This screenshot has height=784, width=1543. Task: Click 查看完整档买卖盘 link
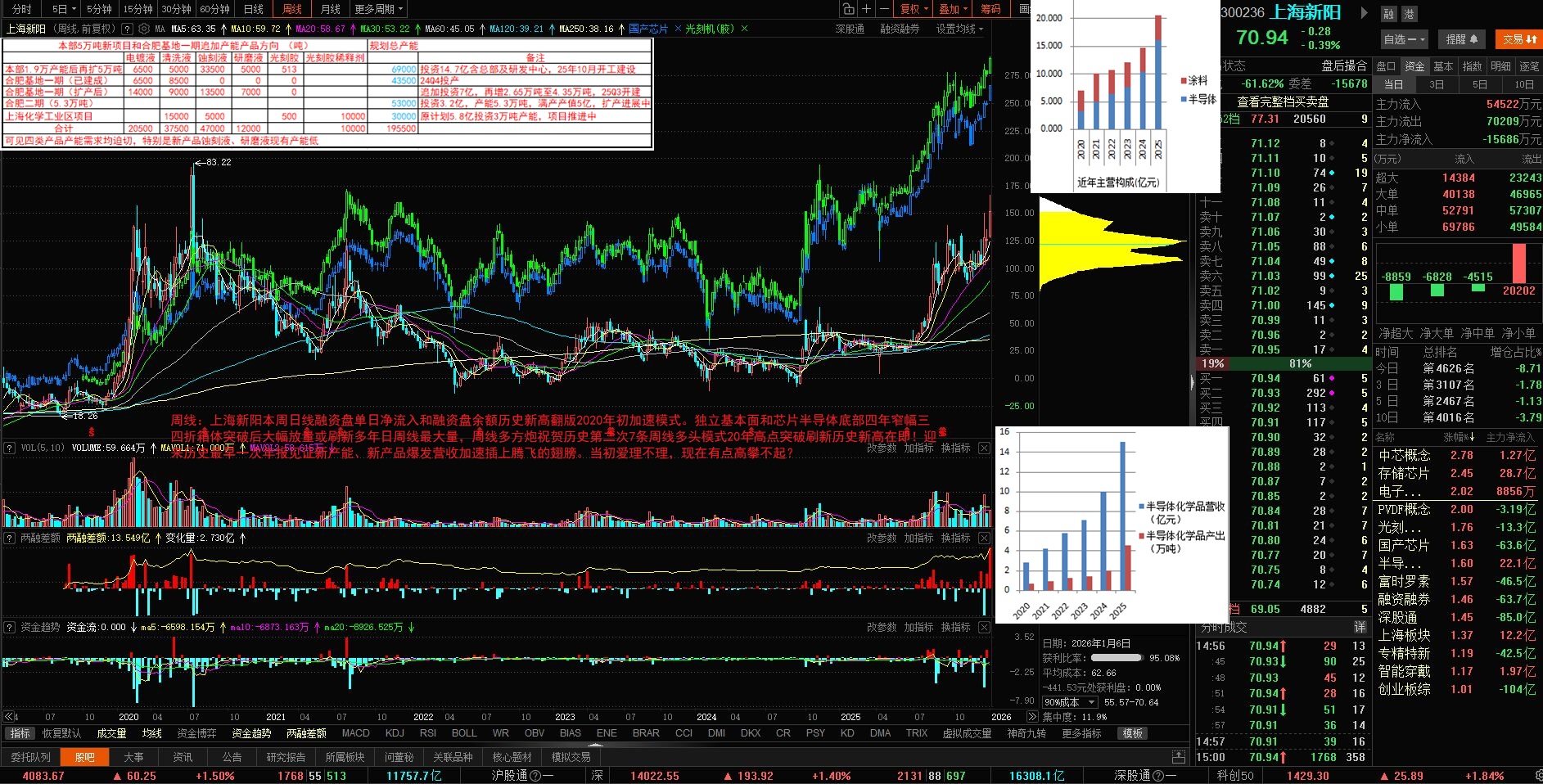(x=1283, y=101)
